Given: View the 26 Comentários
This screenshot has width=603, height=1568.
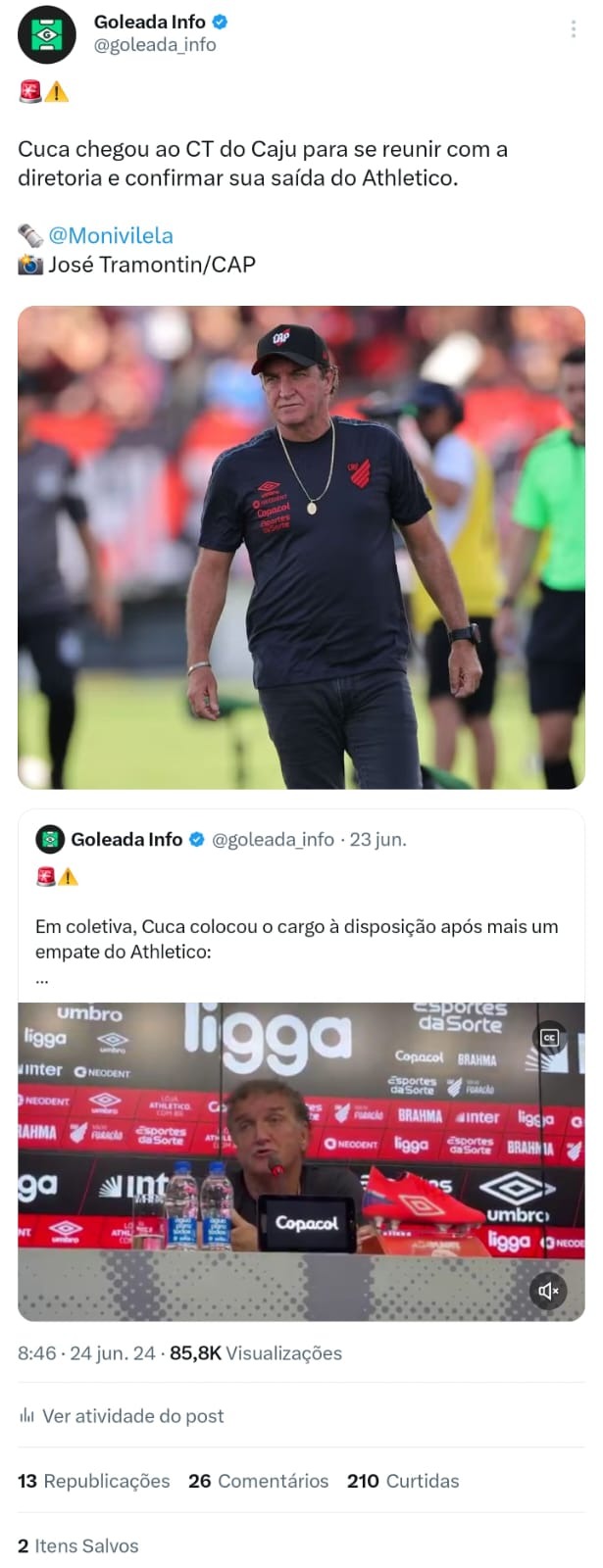Looking at the screenshot, I should (258, 1481).
